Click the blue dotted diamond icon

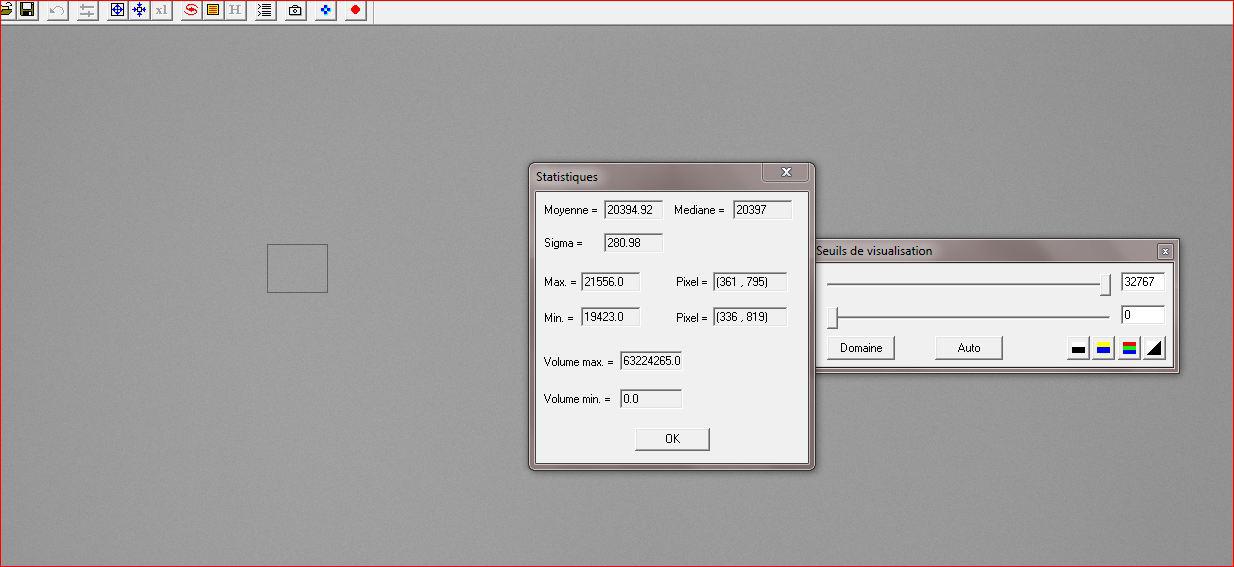pyautogui.click(x=325, y=10)
